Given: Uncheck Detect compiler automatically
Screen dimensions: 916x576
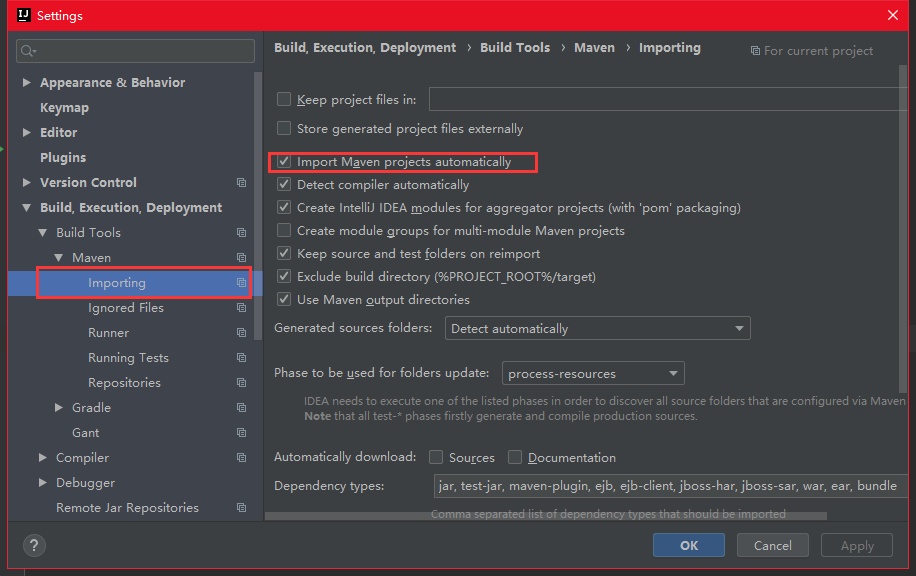Looking at the screenshot, I should (x=284, y=185).
